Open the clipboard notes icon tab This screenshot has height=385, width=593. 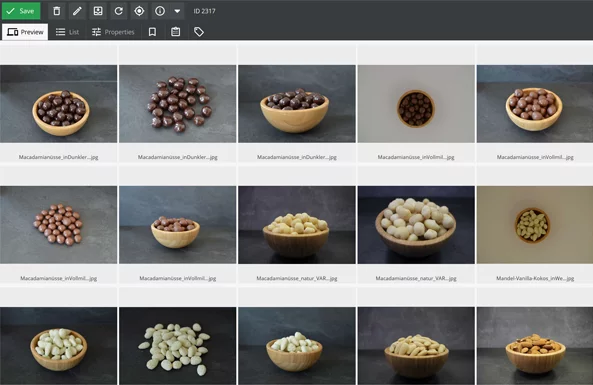click(x=175, y=32)
